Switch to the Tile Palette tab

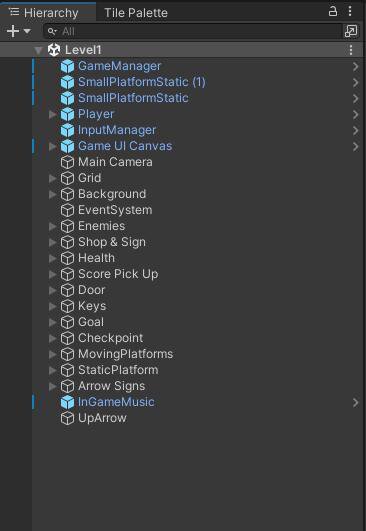(136, 13)
